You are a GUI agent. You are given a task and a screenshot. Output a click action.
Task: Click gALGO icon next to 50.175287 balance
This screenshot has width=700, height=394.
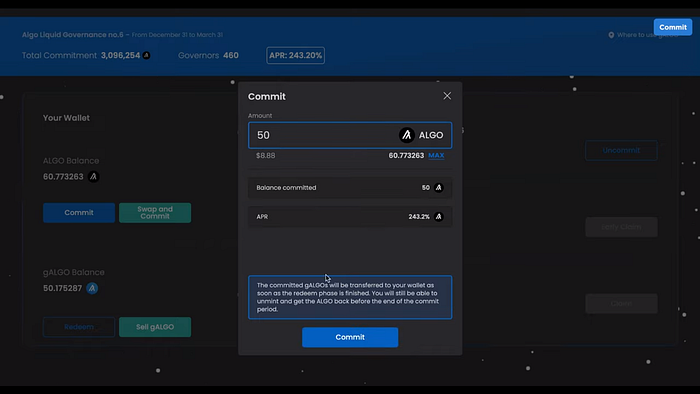click(x=92, y=288)
